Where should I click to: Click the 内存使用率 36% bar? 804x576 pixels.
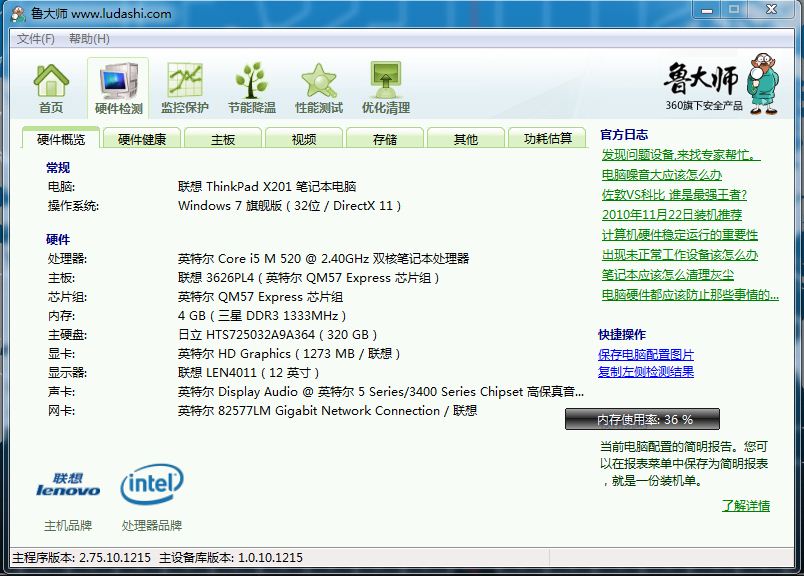tap(642, 420)
